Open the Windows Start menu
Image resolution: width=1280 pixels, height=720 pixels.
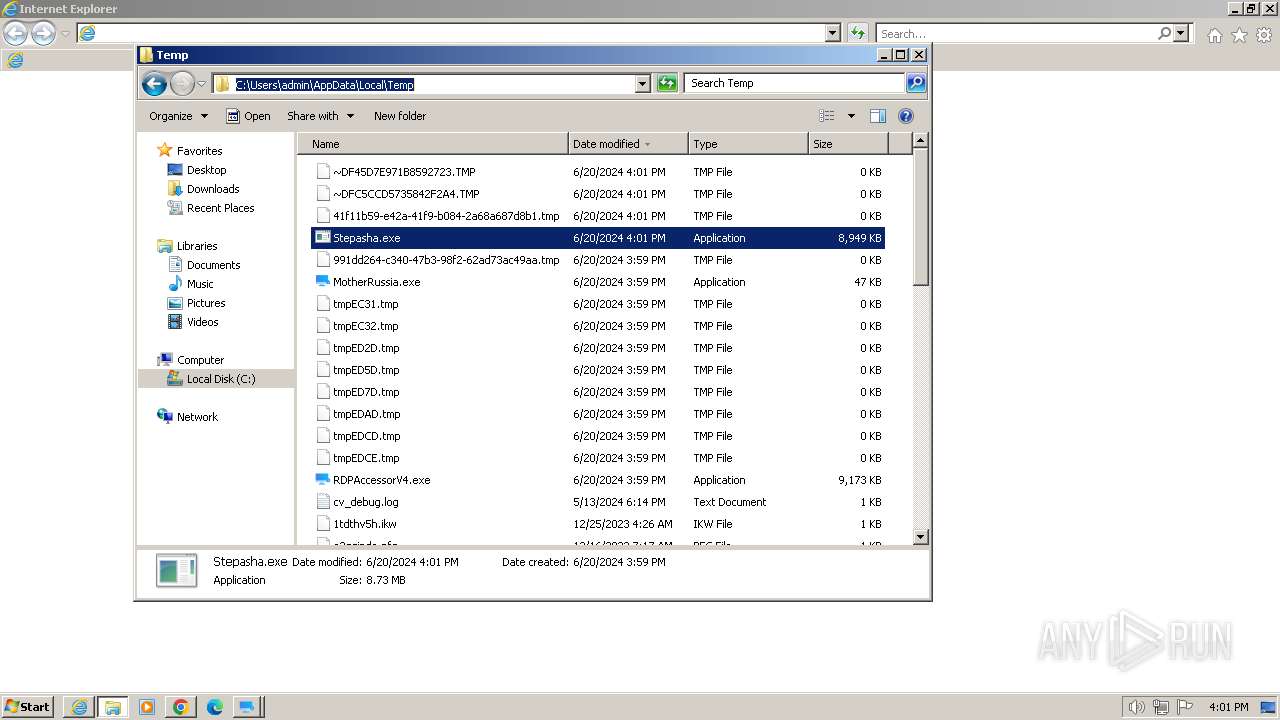(x=27, y=706)
